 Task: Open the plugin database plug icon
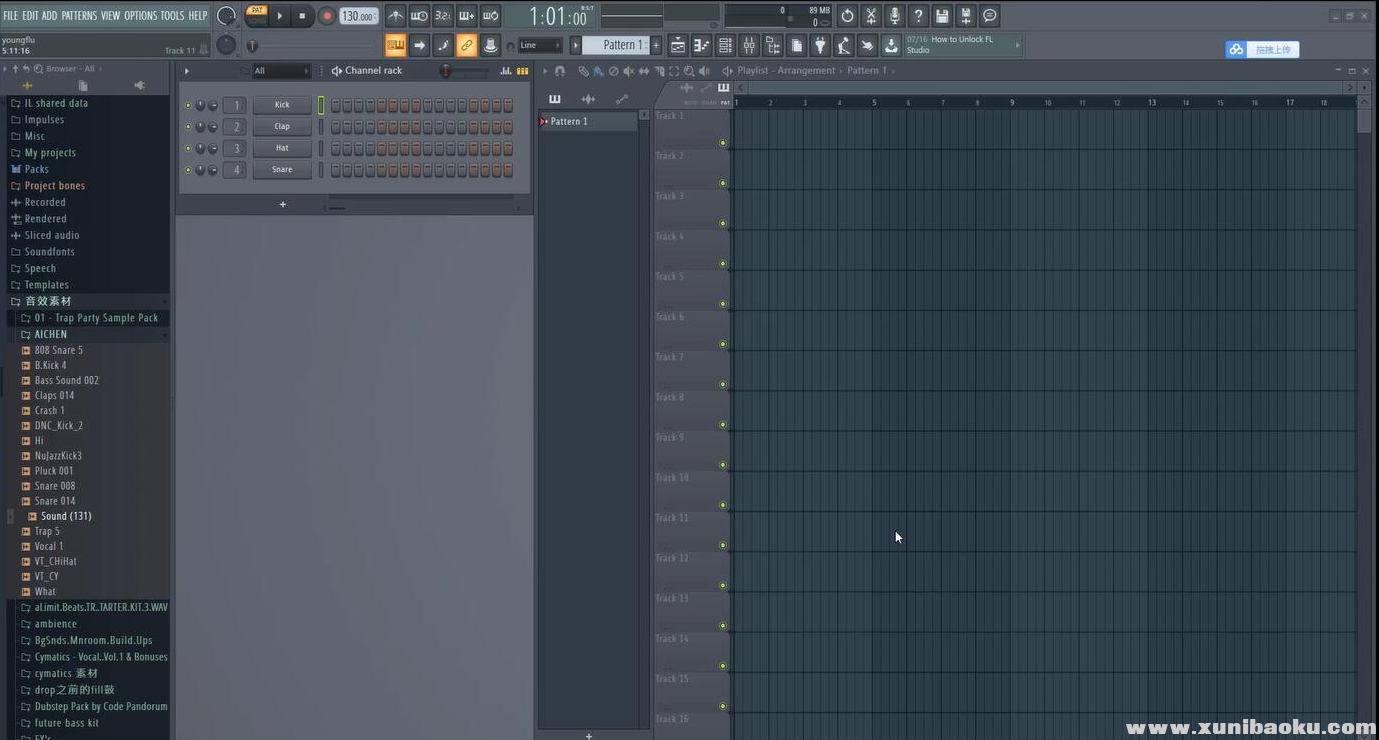(820, 46)
